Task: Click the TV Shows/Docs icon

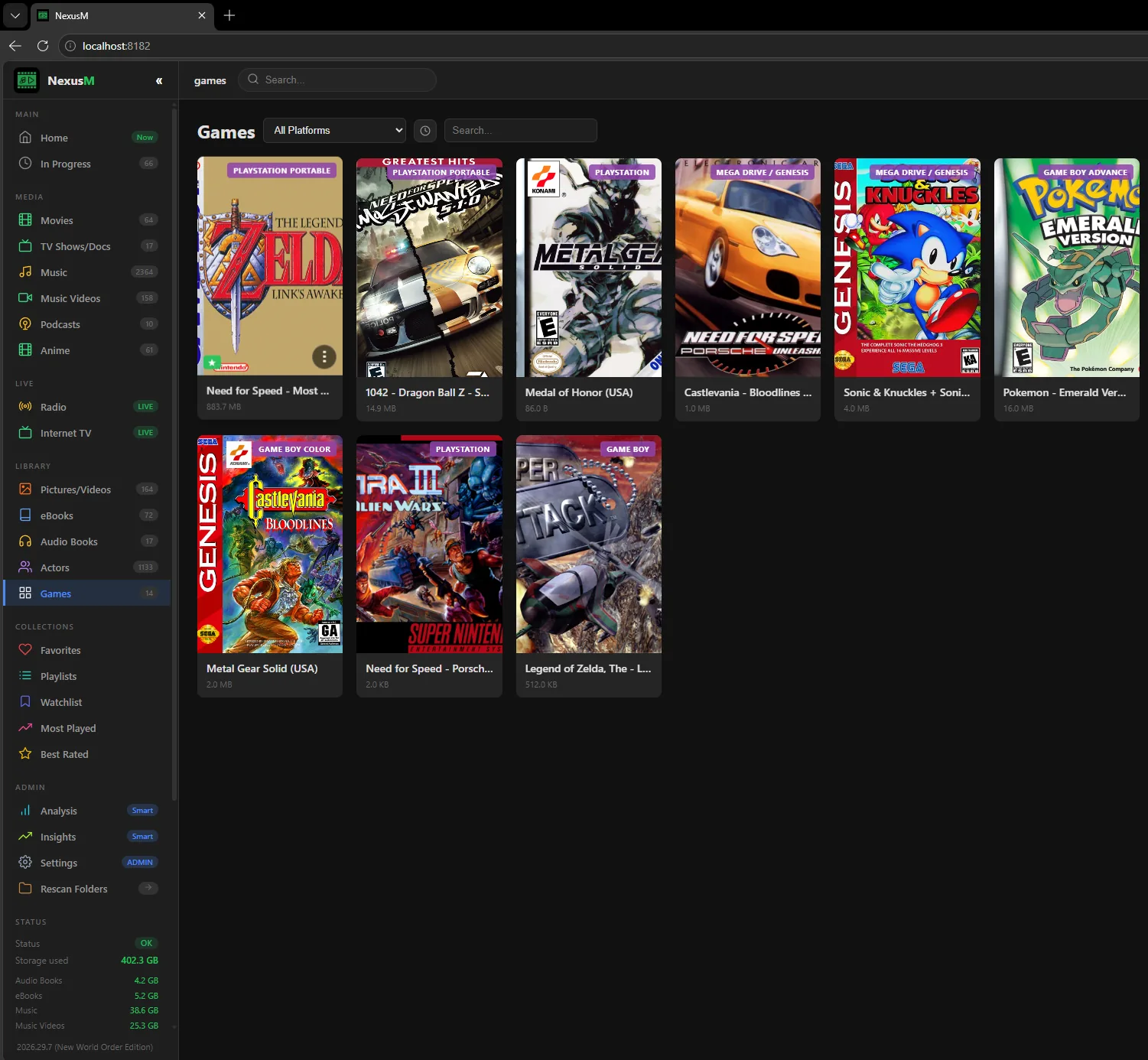Action: [25, 246]
